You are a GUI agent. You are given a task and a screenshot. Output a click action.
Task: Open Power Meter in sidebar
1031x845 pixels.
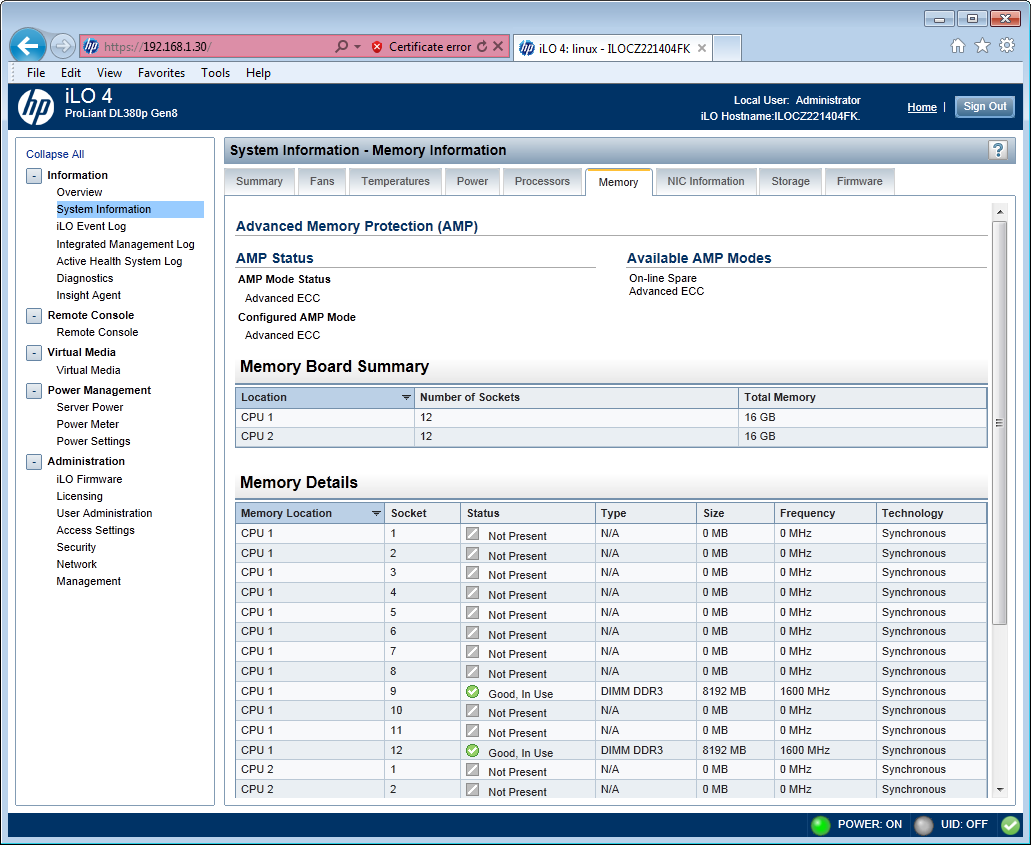point(87,424)
